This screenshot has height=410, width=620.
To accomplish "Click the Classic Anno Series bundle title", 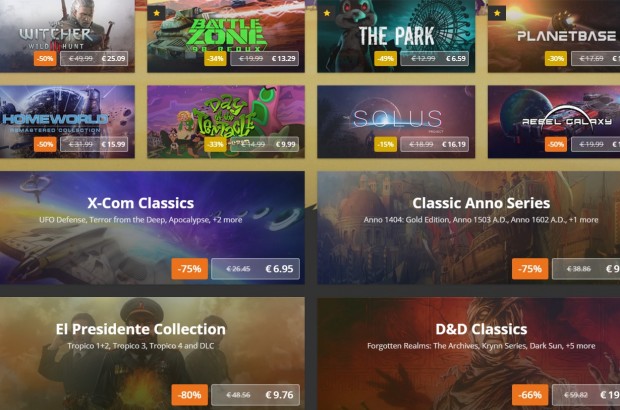I will click(x=481, y=203).
